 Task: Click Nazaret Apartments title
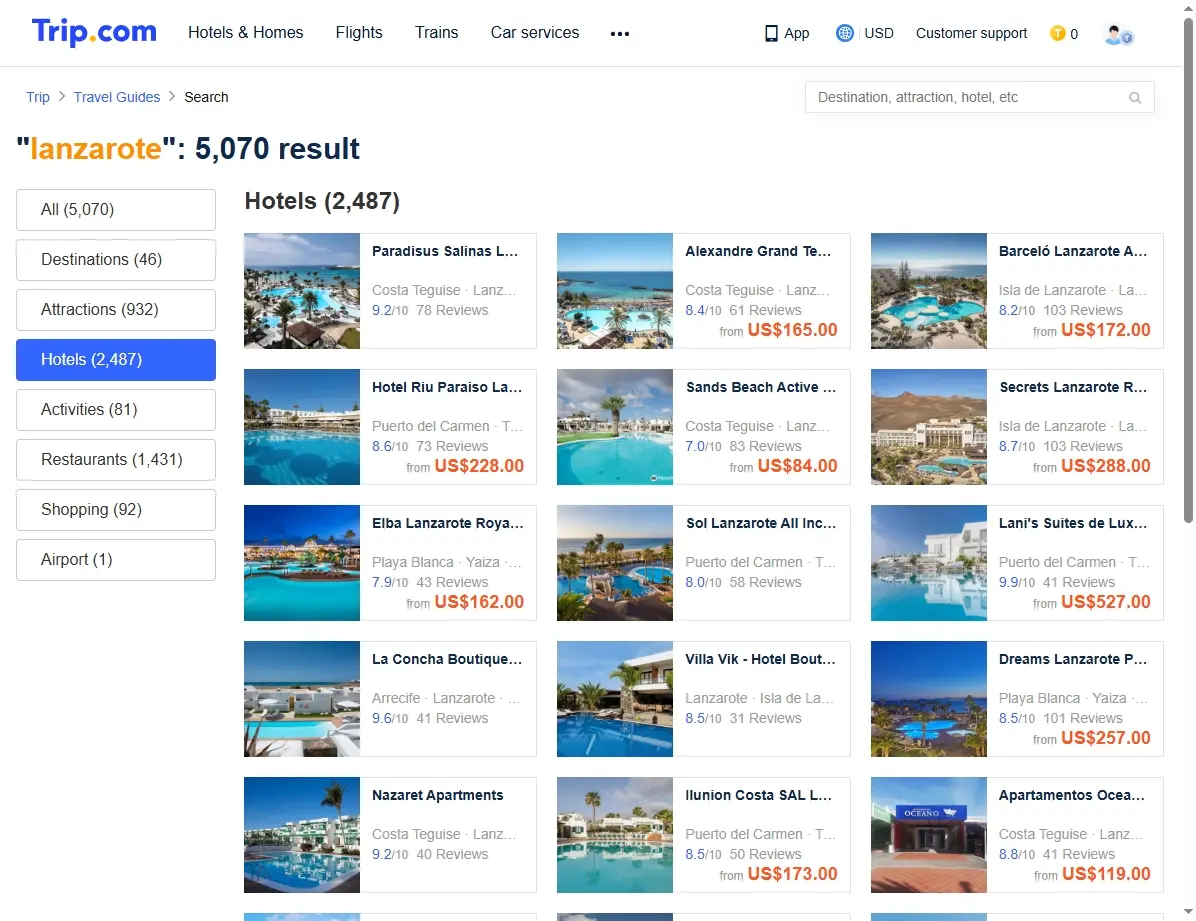[438, 795]
